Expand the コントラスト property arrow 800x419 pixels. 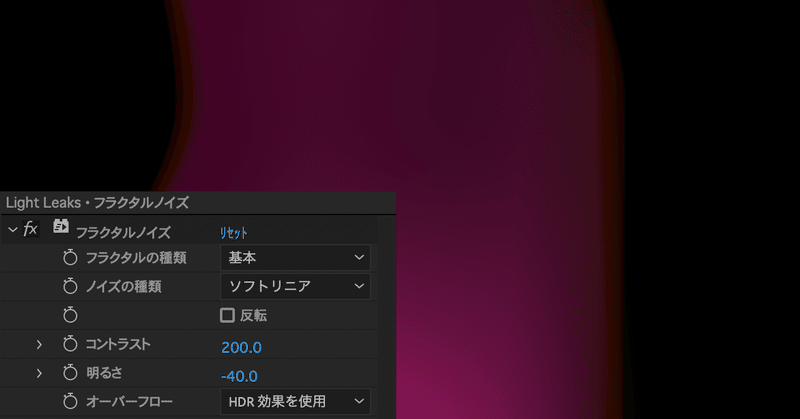39,344
